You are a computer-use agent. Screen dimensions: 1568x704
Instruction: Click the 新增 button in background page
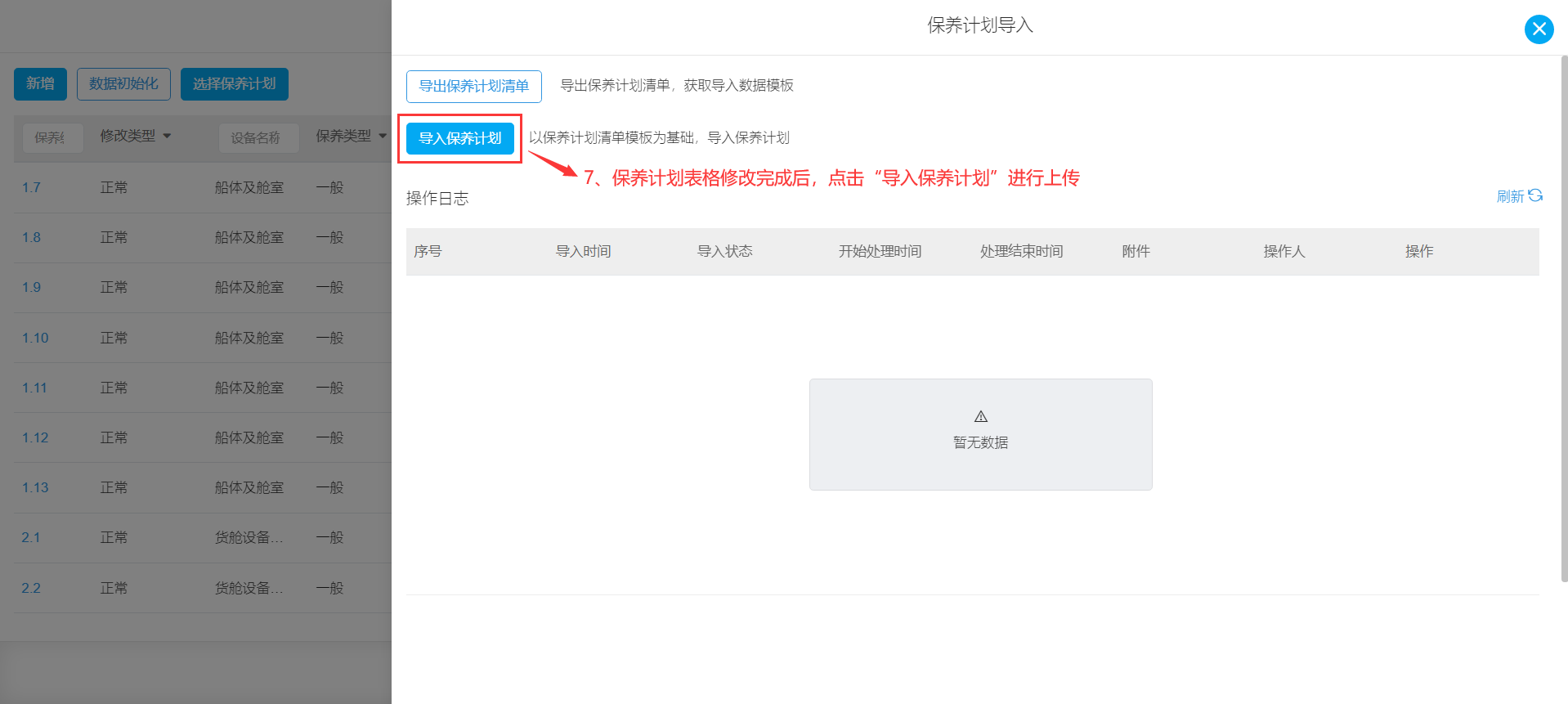40,84
